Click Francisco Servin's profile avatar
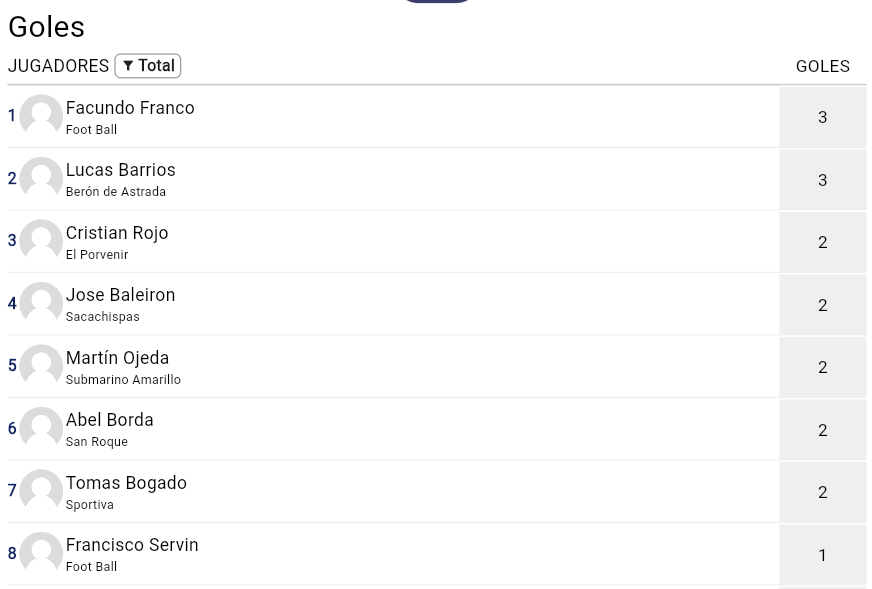The height and width of the screenshot is (589, 872). tap(41, 553)
